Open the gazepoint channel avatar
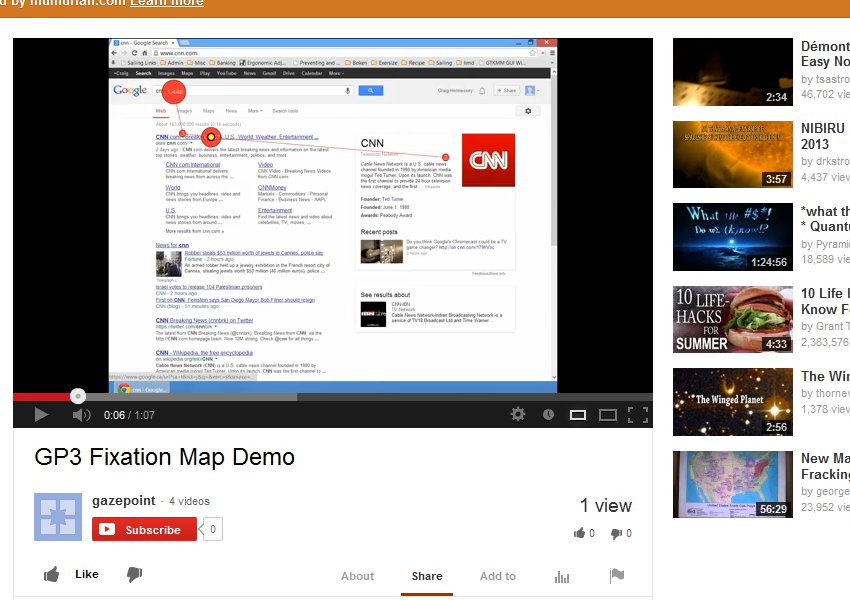The width and height of the screenshot is (850, 600). click(58, 517)
